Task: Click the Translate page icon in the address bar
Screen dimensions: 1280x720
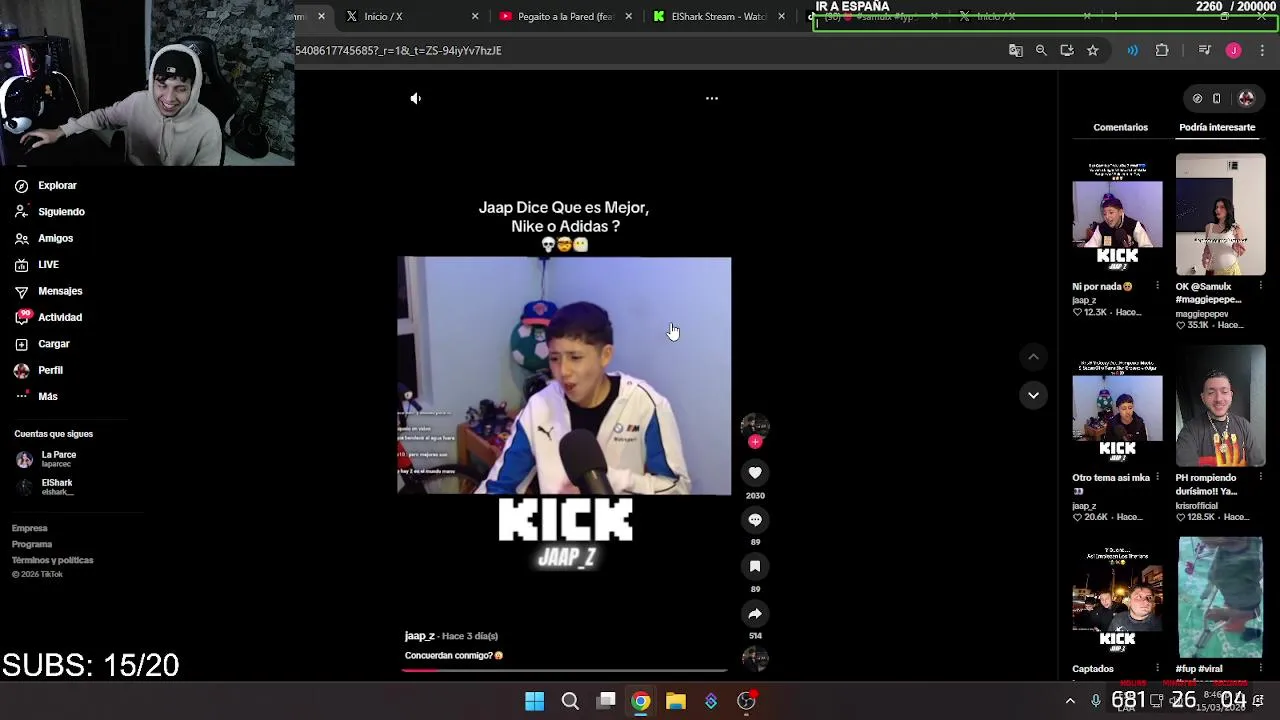Action: (x=1016, y=50)
